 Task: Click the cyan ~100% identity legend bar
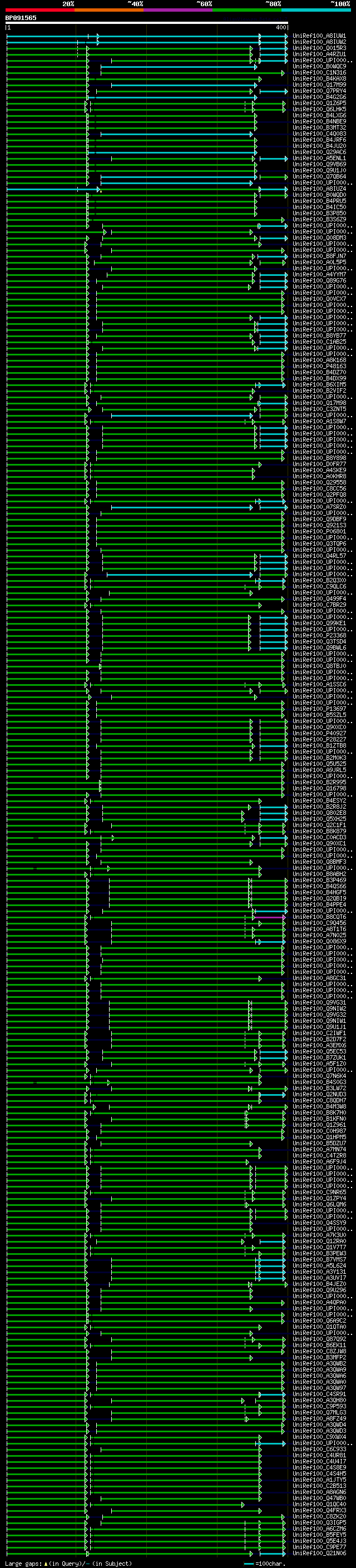[316, 10]
